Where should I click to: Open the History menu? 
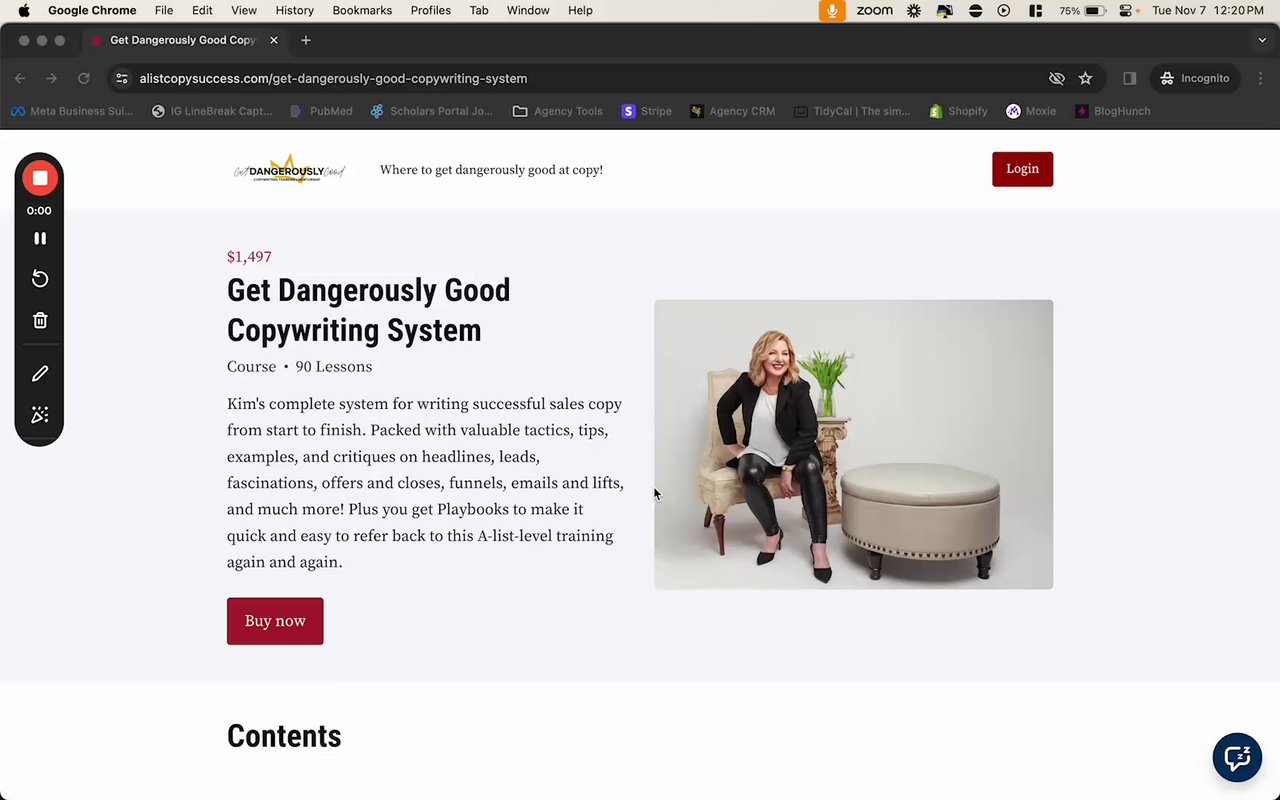[x=294, y=10]
